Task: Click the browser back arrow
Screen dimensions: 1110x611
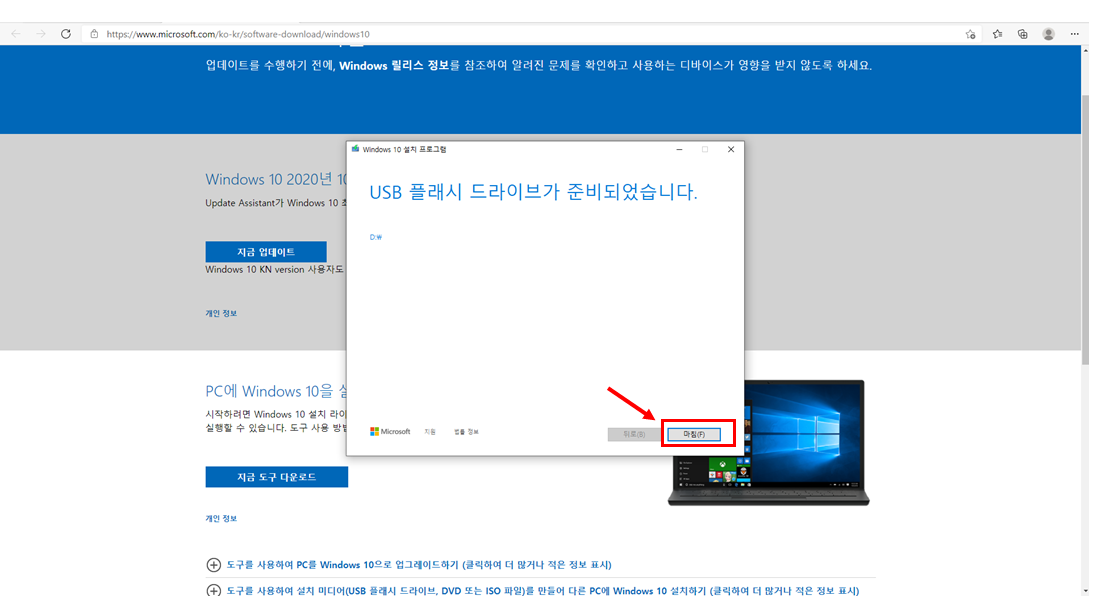Action: pos(16,34)
